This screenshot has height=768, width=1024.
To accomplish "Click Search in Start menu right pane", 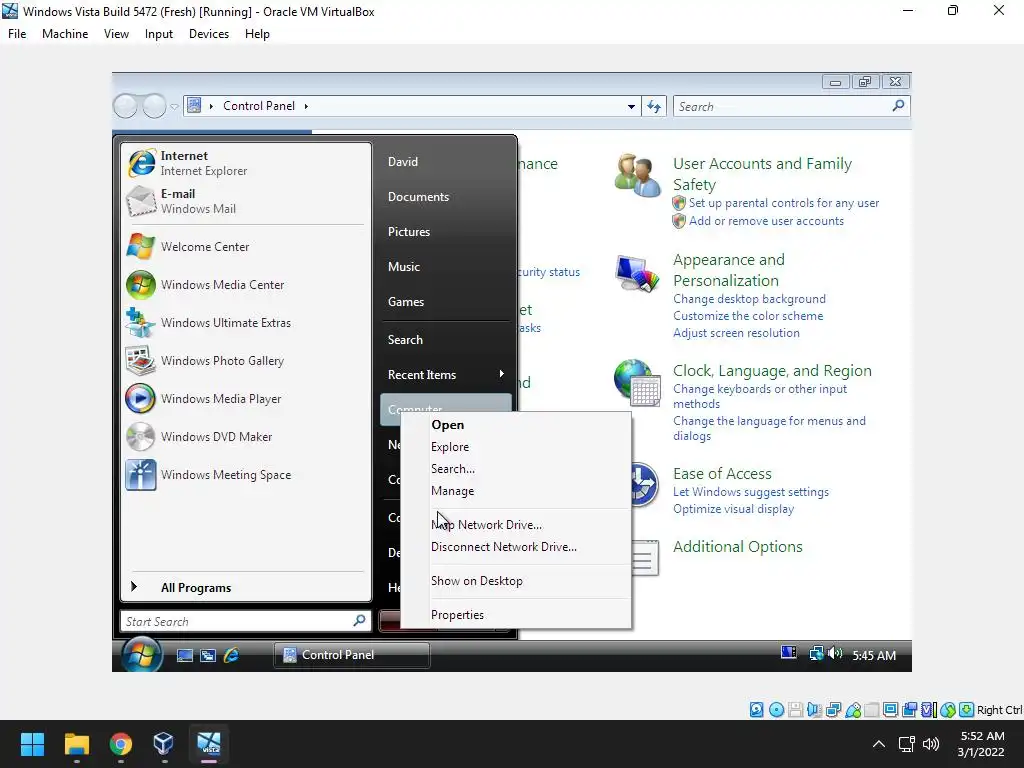I will [x=445, y=340].
